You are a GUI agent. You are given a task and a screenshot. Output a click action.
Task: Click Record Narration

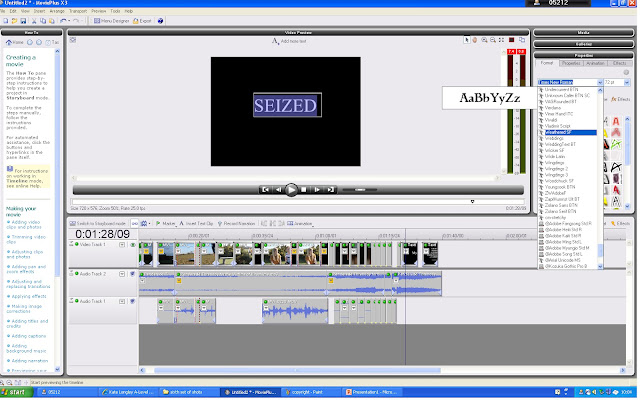click(237, 224)
